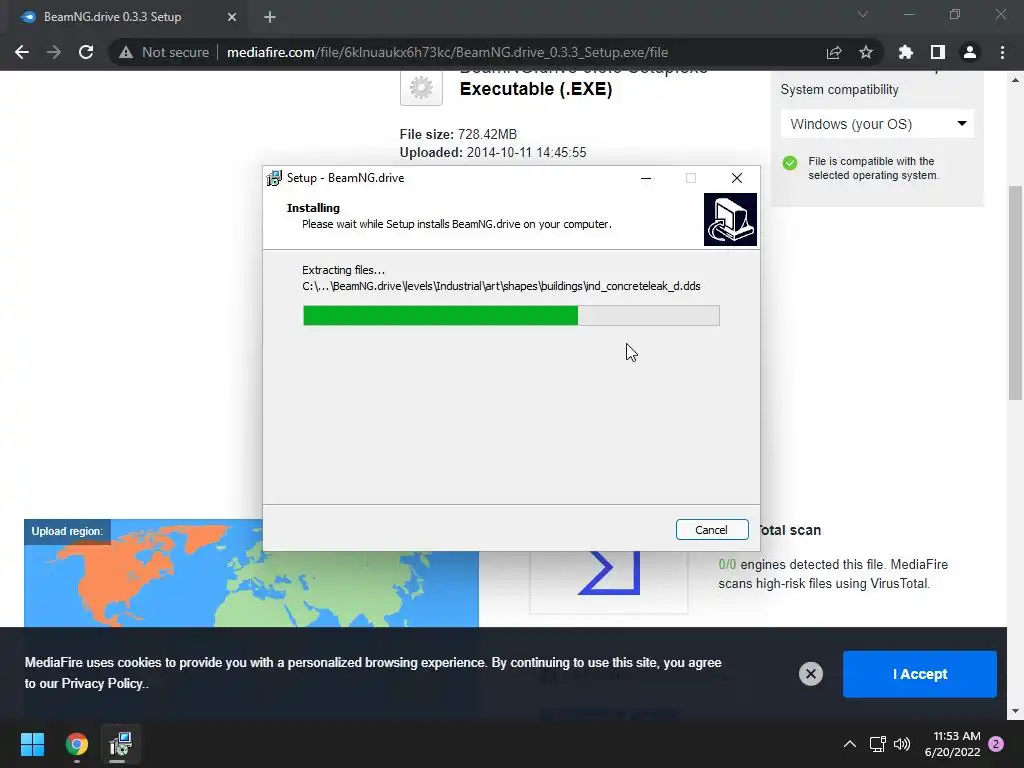Open the Privacy Policy link
Image resolution: width=1024 pixels, height=768 pixels.
pyautogui.click(x=102, y=684)
